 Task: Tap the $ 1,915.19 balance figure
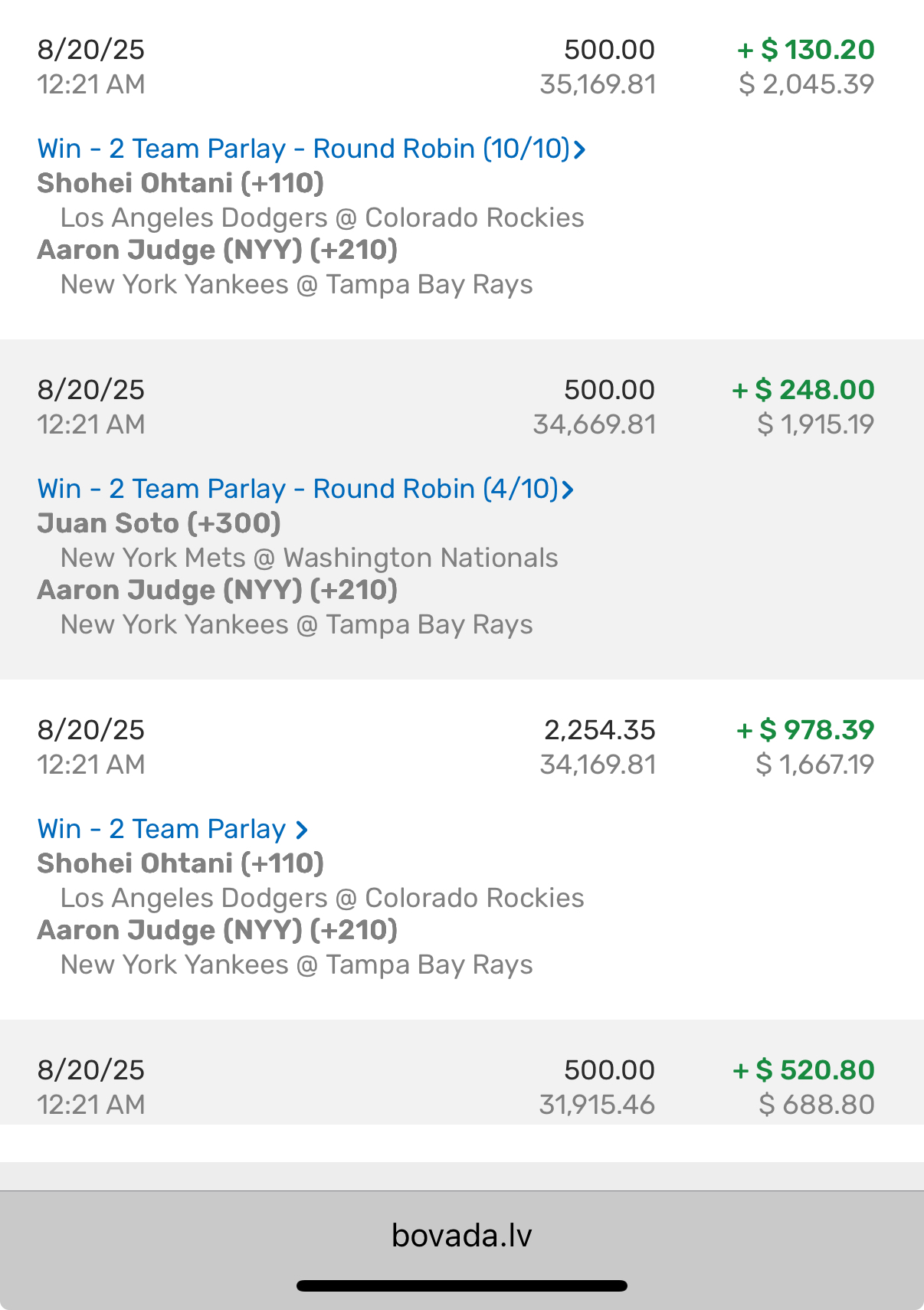pos(815,424)
